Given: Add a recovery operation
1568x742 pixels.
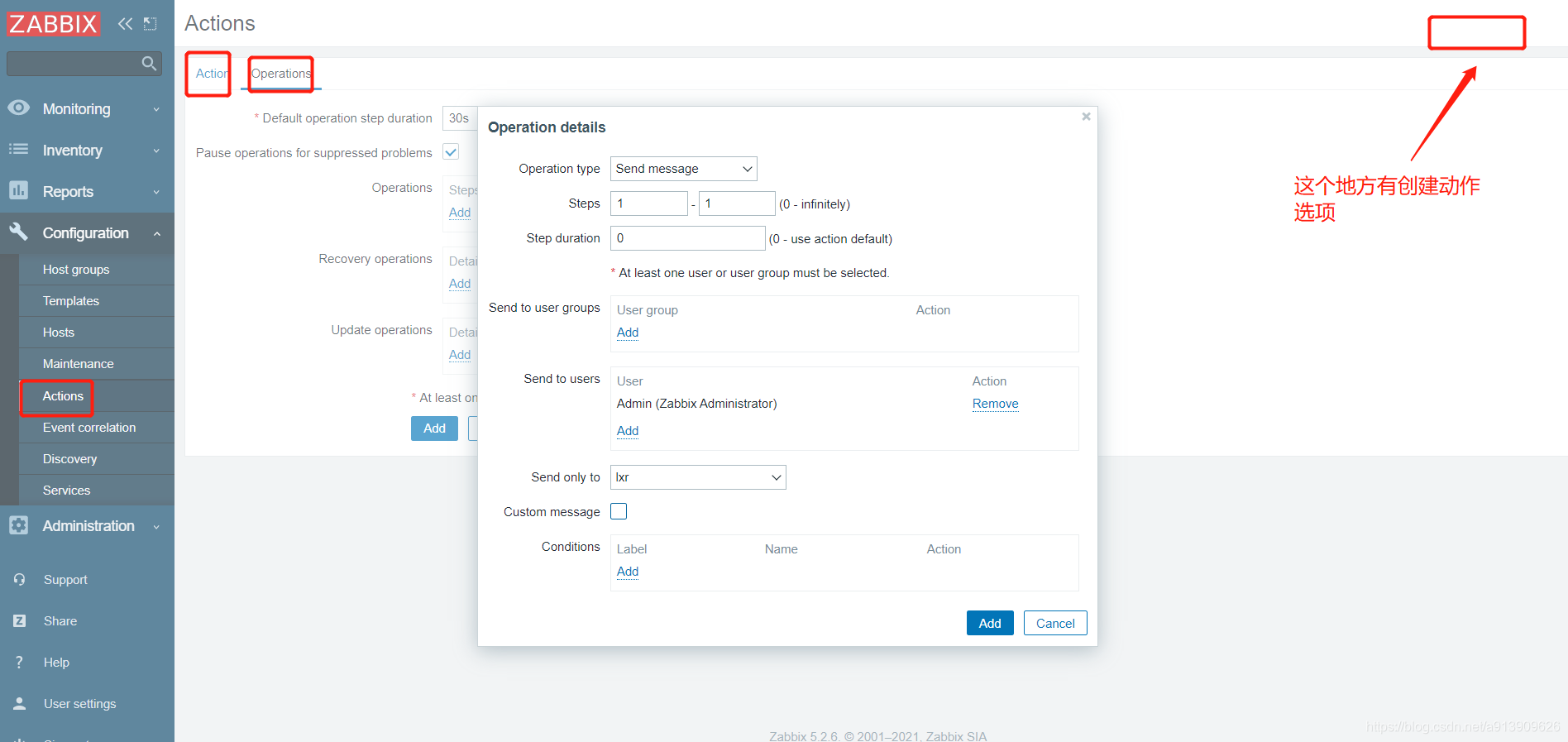Looking at the screenshot, I should point(460,284).
